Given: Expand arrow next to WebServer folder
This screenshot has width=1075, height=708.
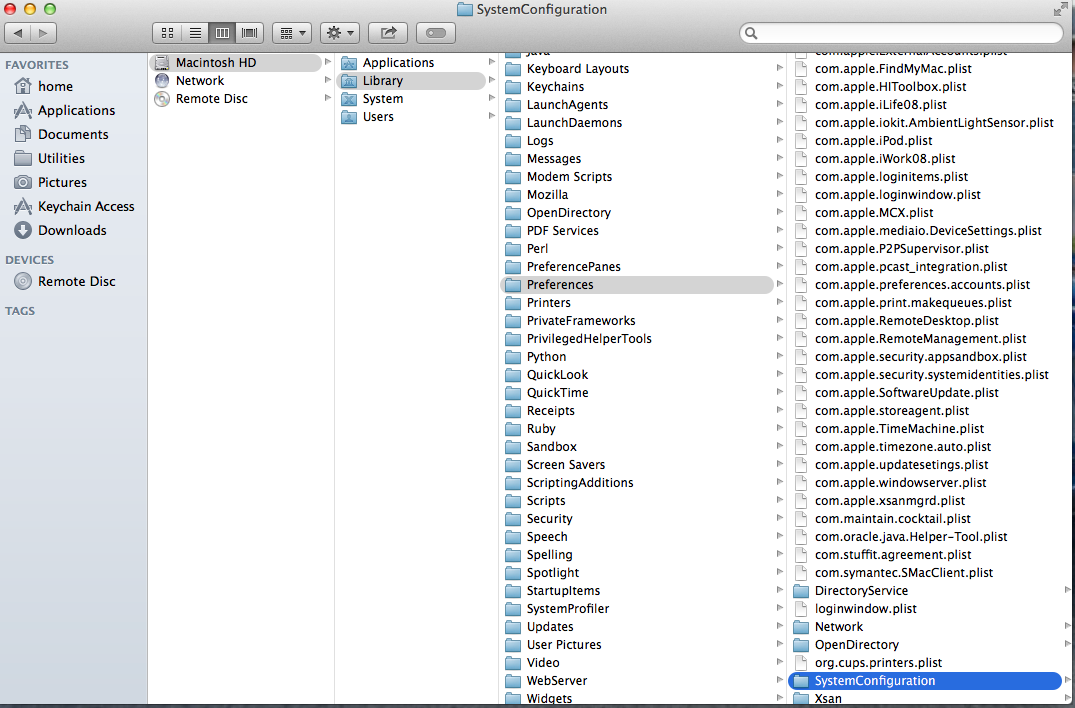Looking at the screenshot, I should click(x=780, y=680).
